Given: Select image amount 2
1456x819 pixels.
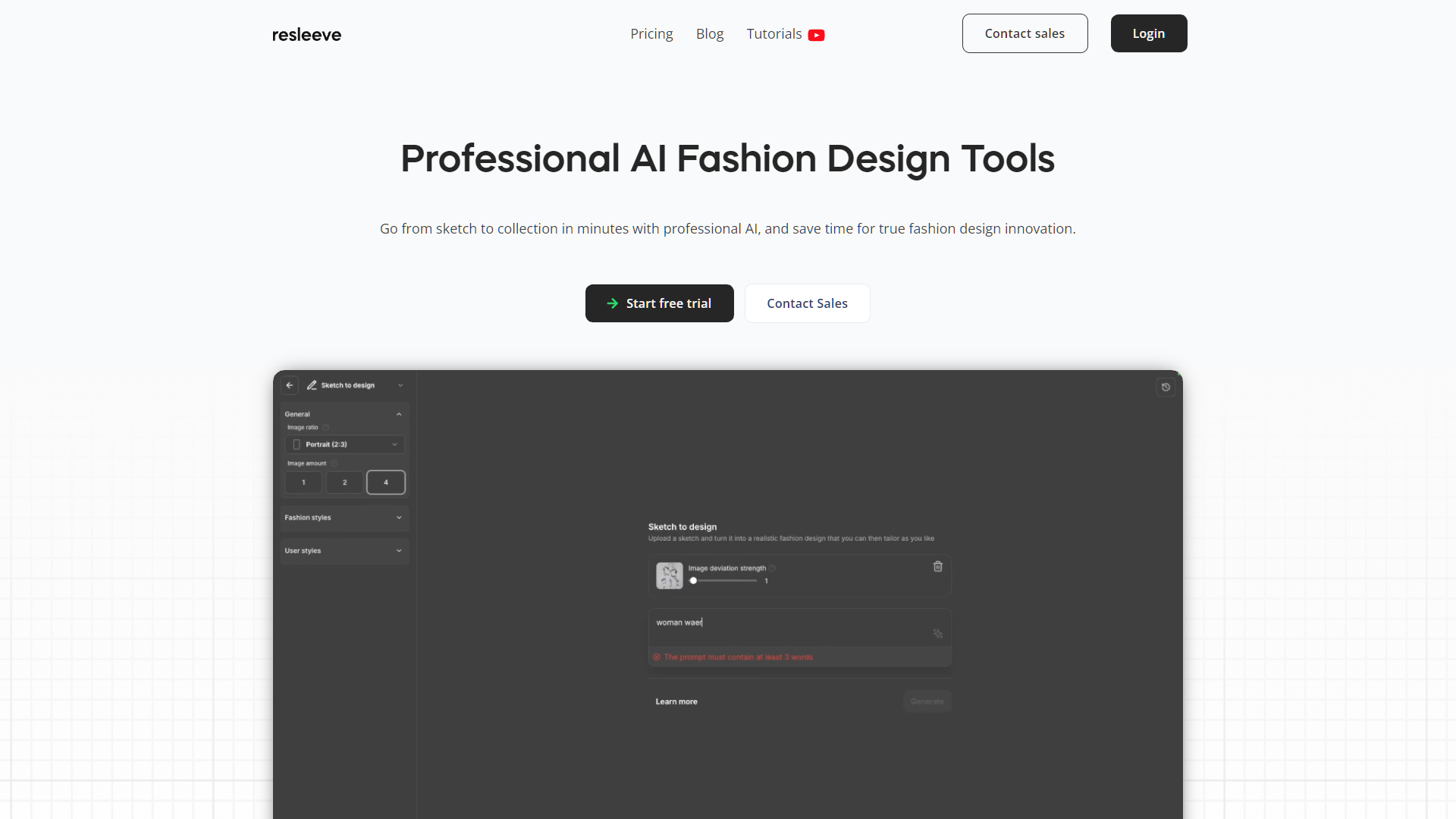Looking at the screenshot, I should coord(344,482).
